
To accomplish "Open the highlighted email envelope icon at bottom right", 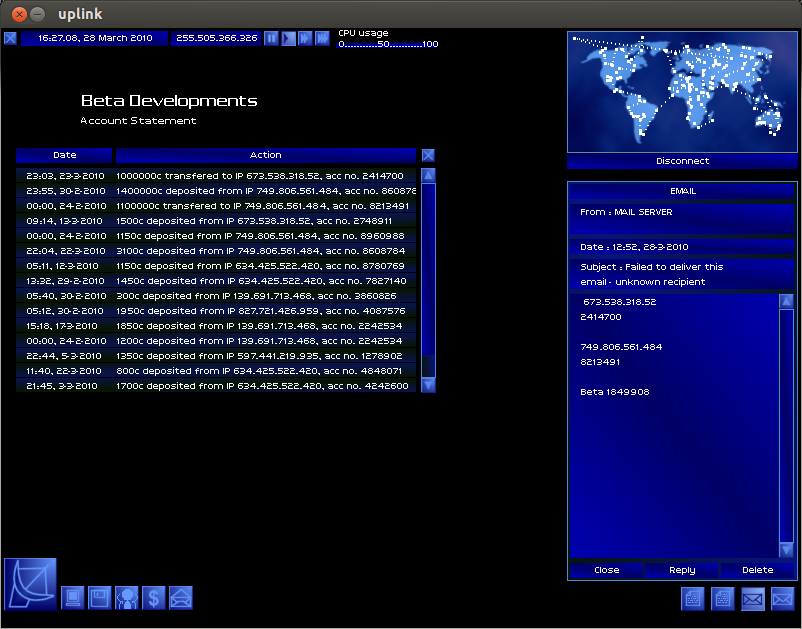I will tap(753, 599).
